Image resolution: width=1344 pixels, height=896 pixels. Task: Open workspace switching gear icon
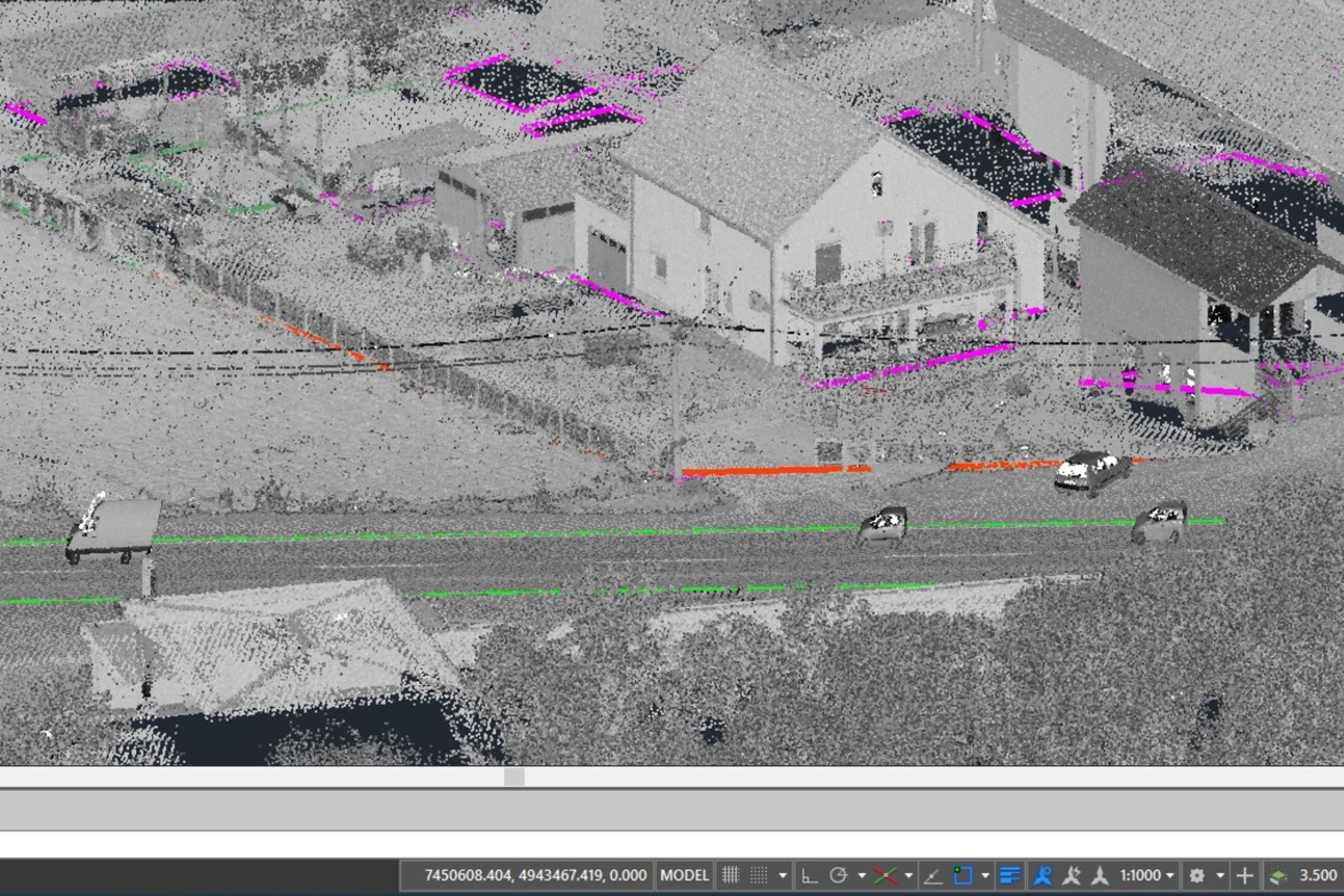1197,875
